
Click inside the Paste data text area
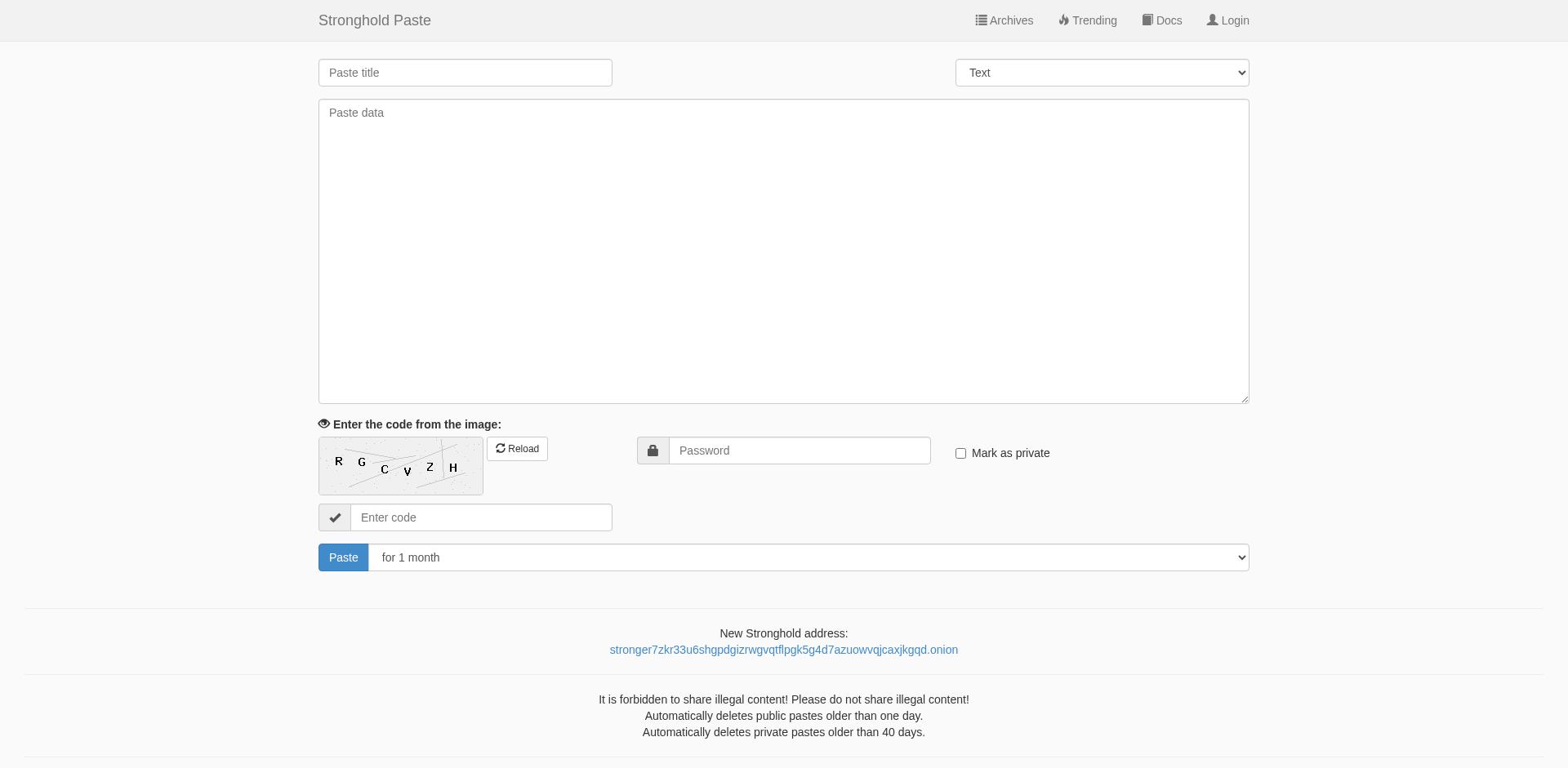point(783,251)
